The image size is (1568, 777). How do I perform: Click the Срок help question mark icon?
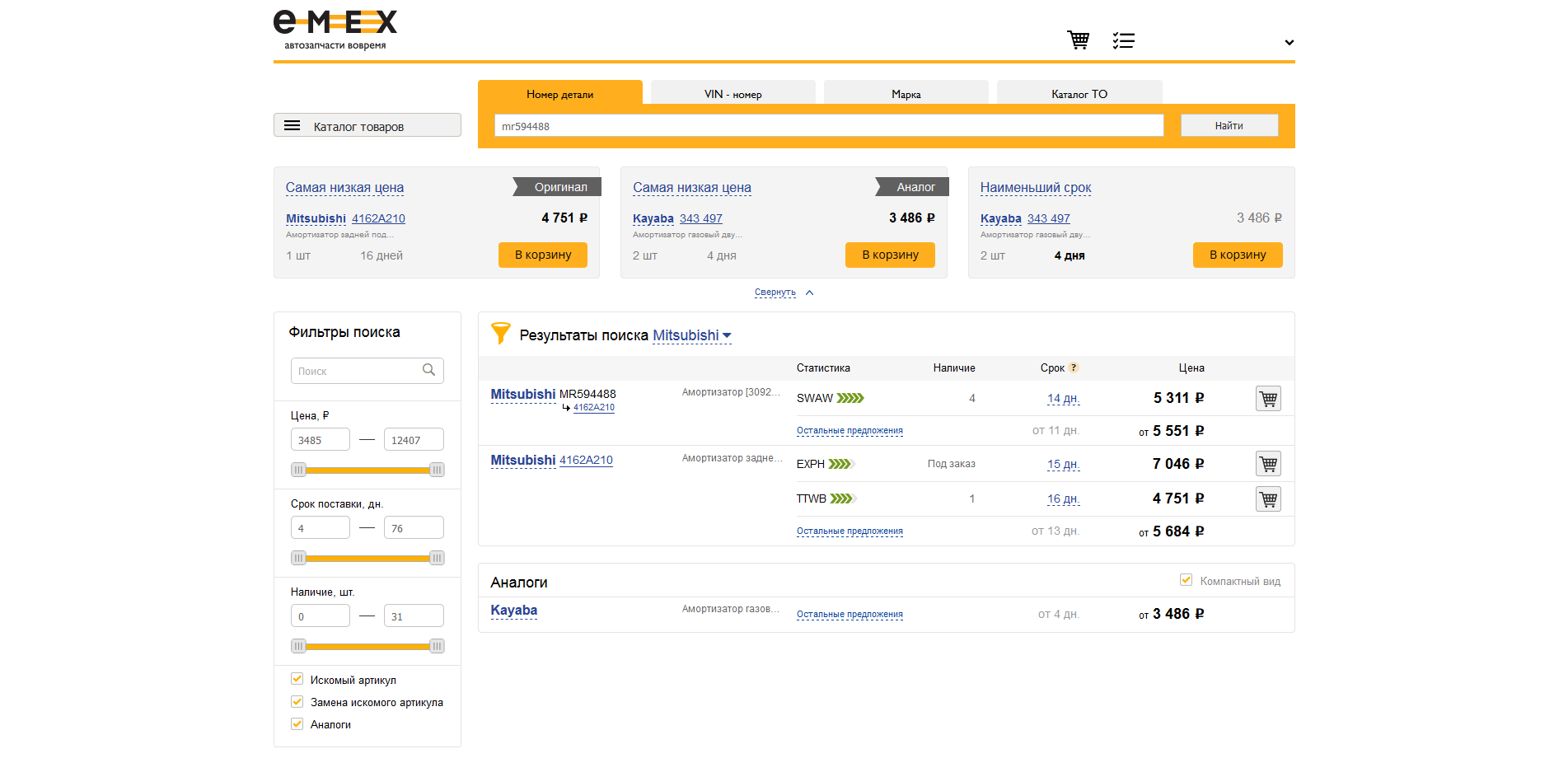click(1074, 367)
